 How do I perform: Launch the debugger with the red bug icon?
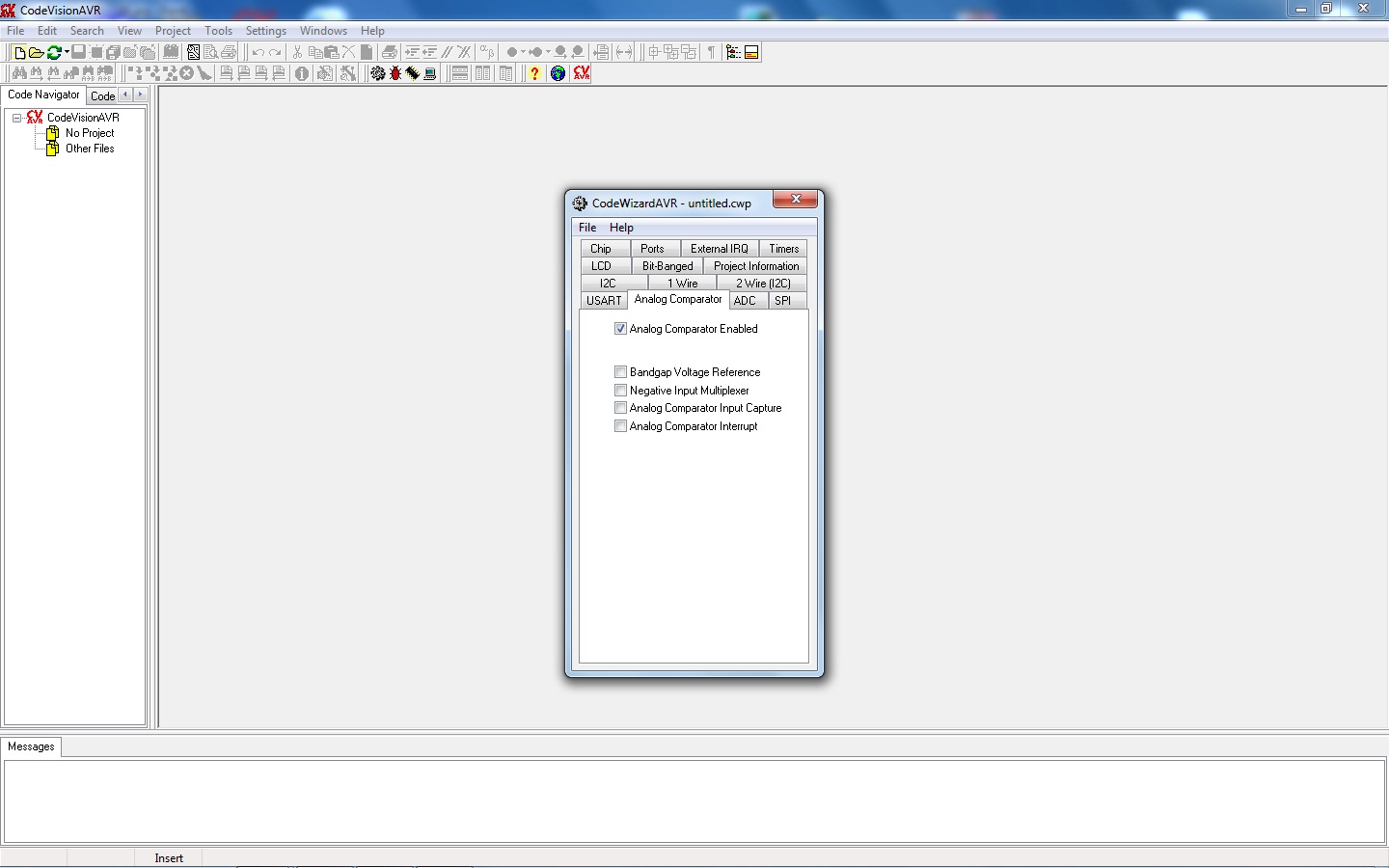pyautogui.click(x=395, y=73)
